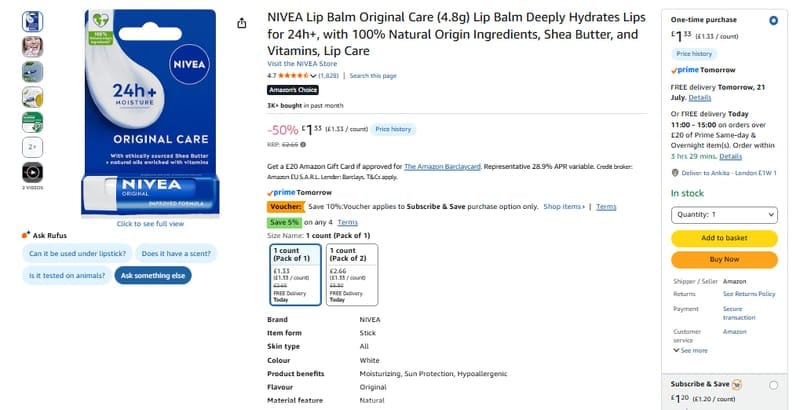Screen dimensions: 800x410
Task: Choose the 1 count (Pack of 2) option
Action: click(352, 275)
